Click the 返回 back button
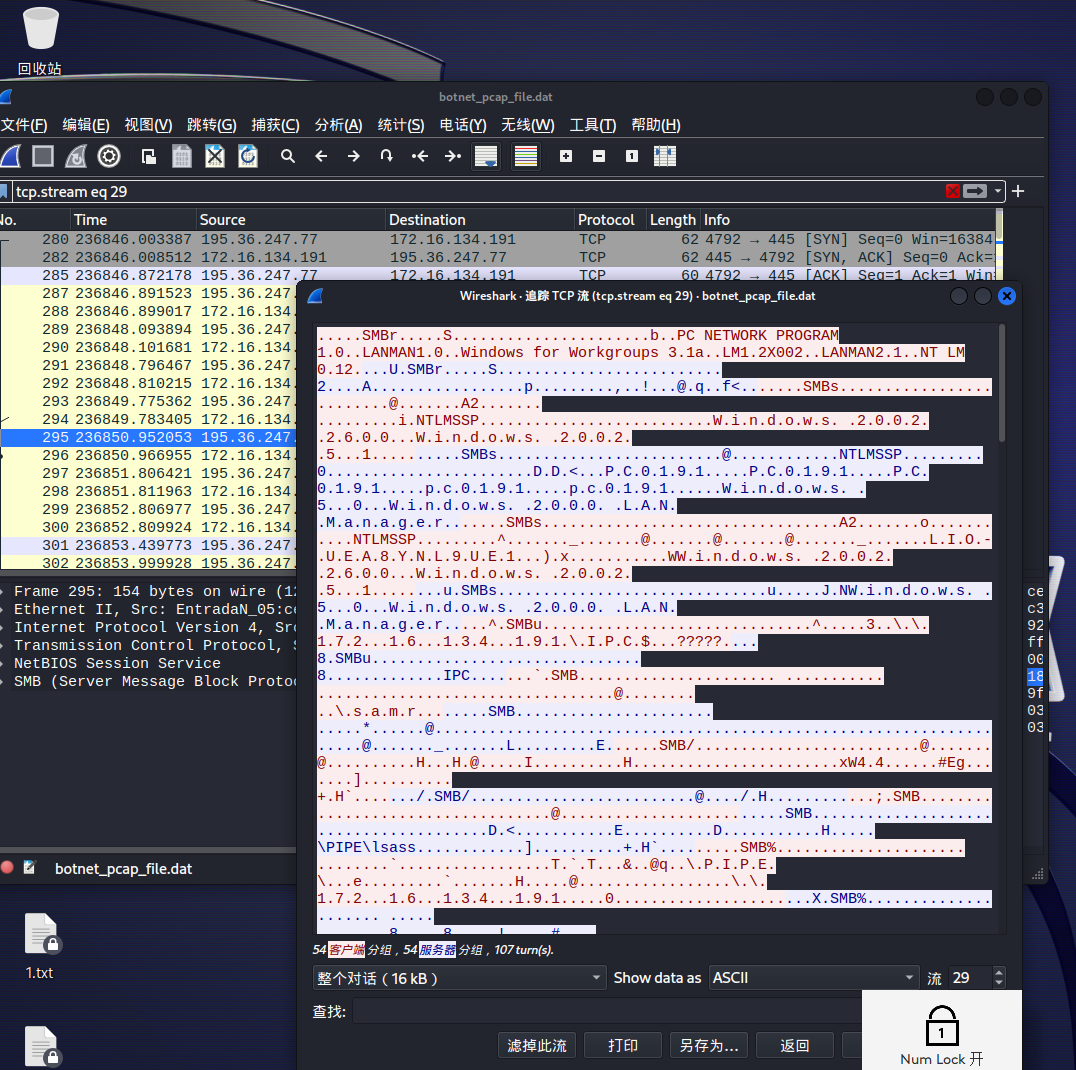Image resolution: width=1076 pixels, height=1070 pixels. [795, 1045]
